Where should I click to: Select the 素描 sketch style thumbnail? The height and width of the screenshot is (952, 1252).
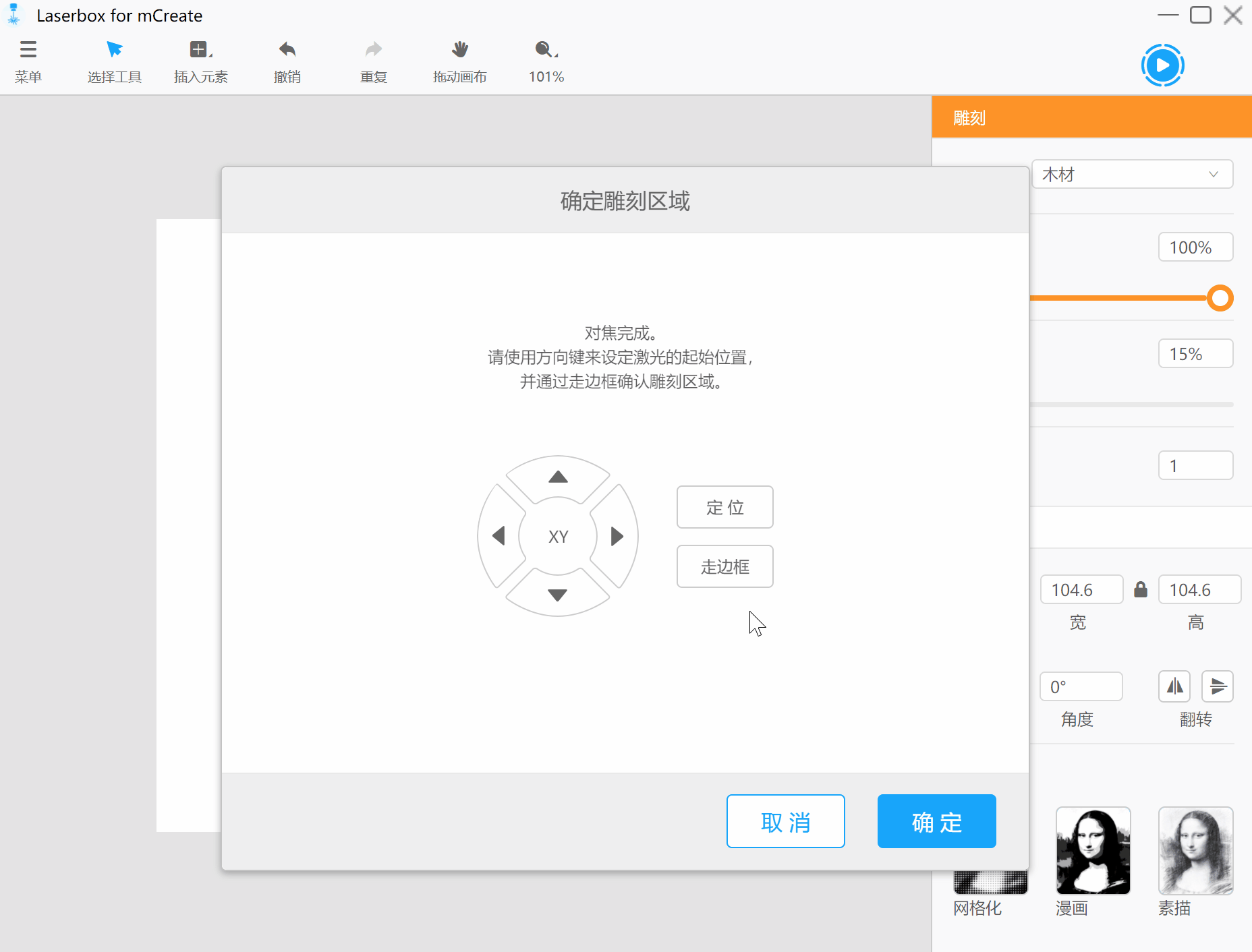pos(1195,851)
